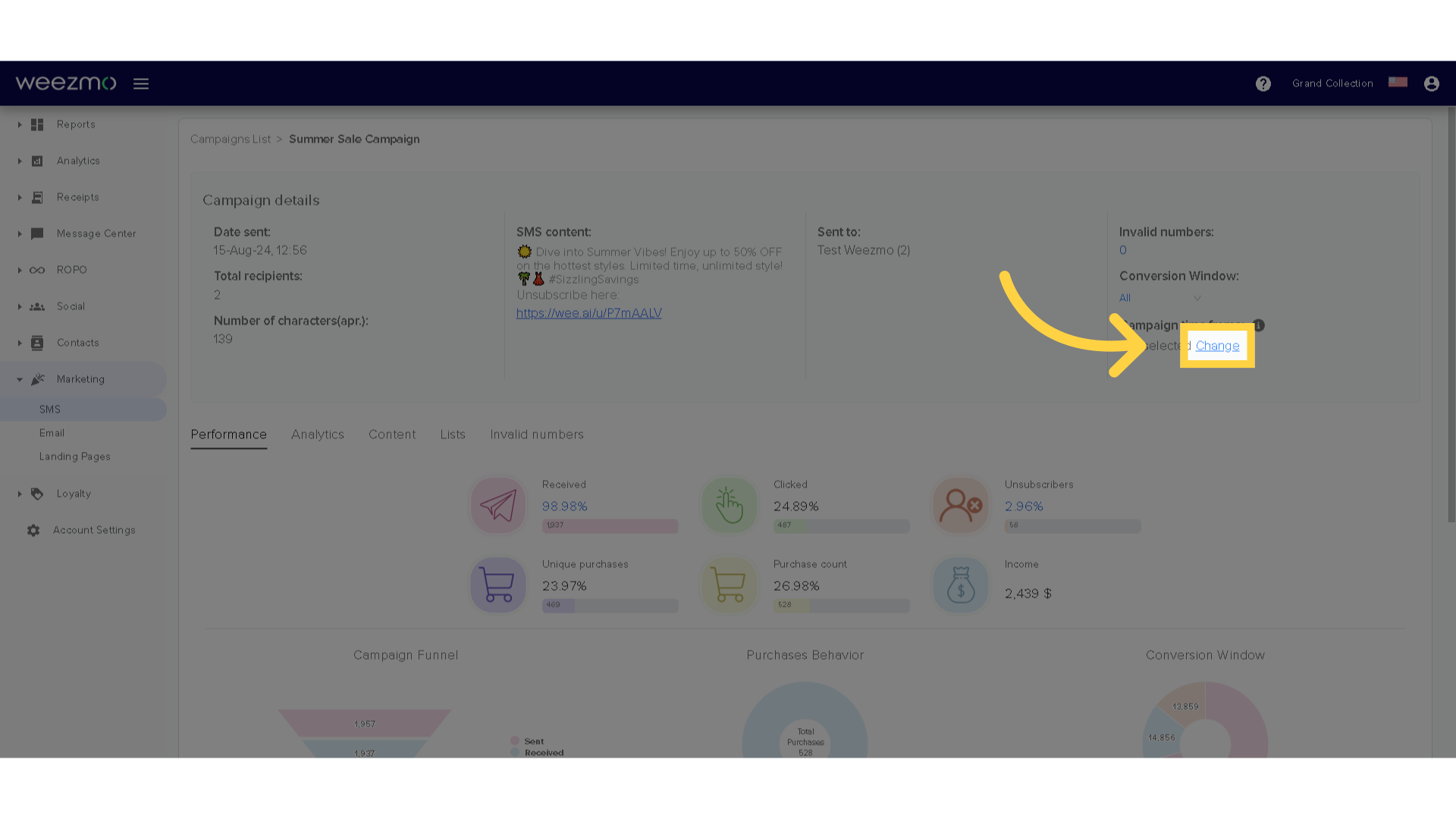Image resolution: width=1456 pixels, height=819 pixels.
Task: Click the Analytics chart icon in sidebar
Action: [x=37, y=161]
